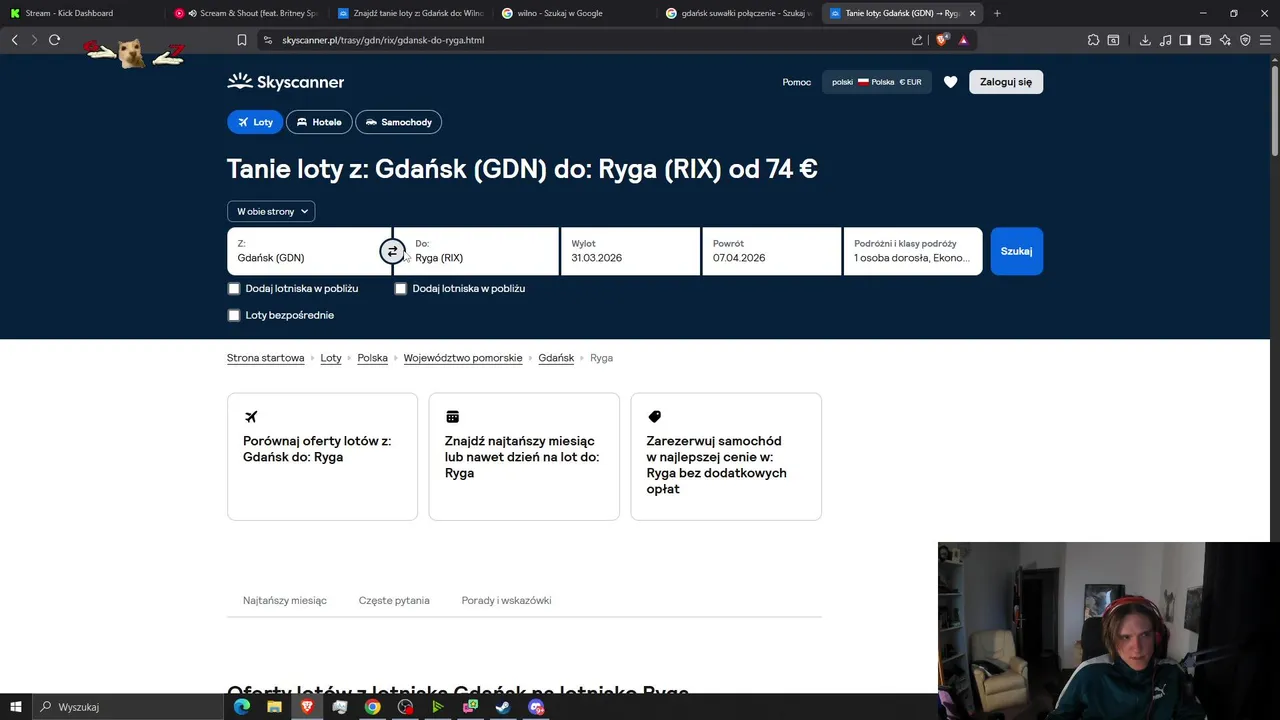Open Pomoc help link

(x=797, y=82)
